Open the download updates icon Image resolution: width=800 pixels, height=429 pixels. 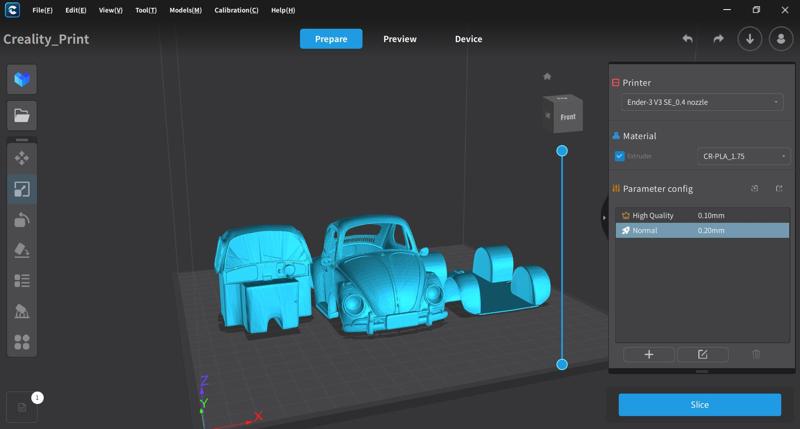coord(750,39)
